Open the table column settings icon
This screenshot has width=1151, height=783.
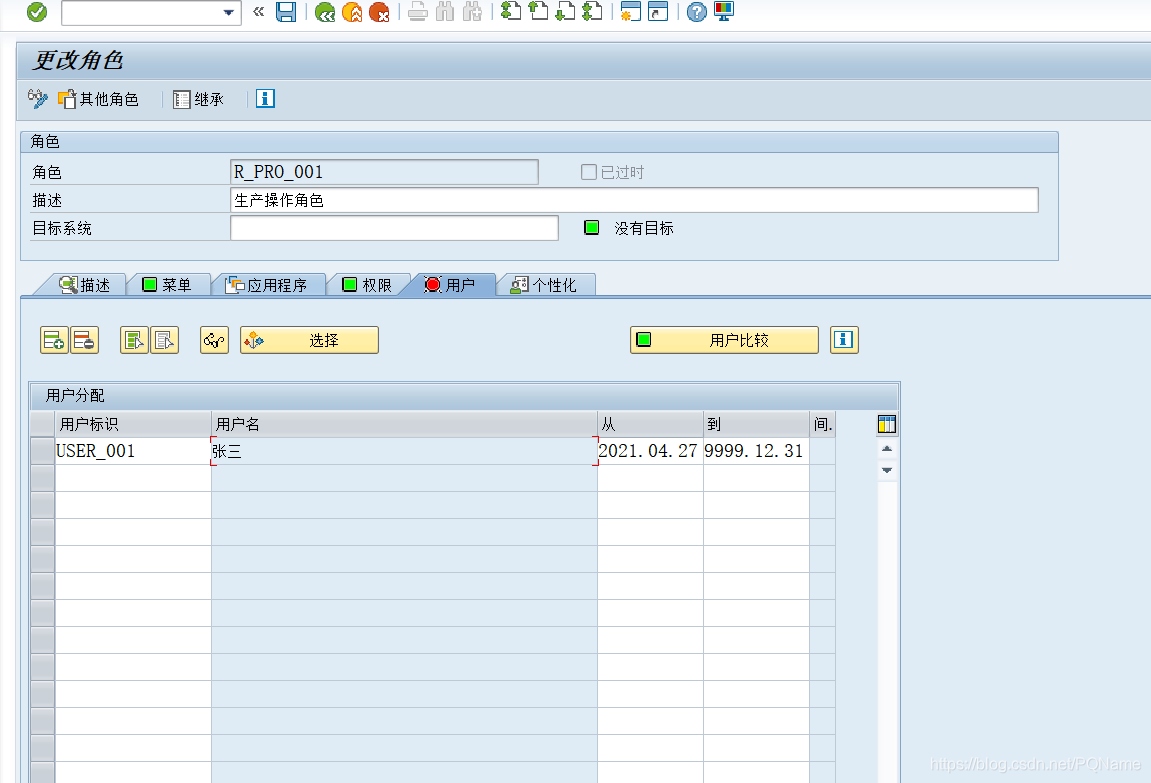(887, 424)
